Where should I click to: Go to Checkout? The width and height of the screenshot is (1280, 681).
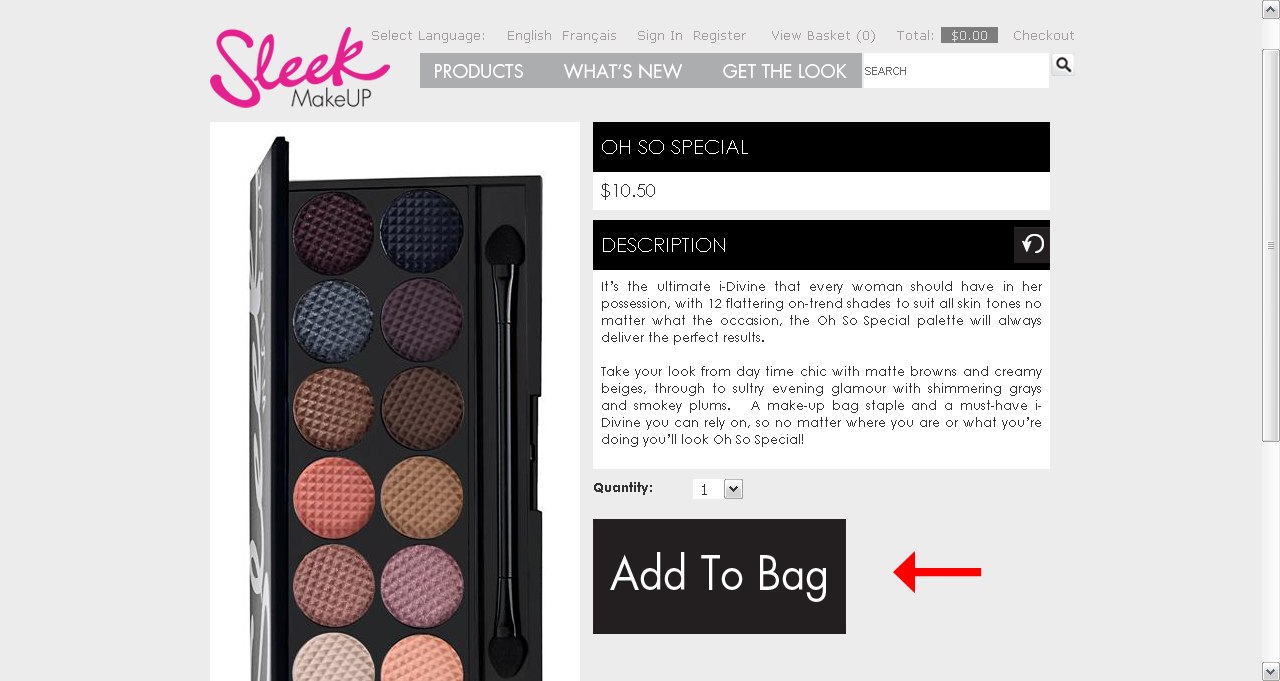pos(1043,36)
